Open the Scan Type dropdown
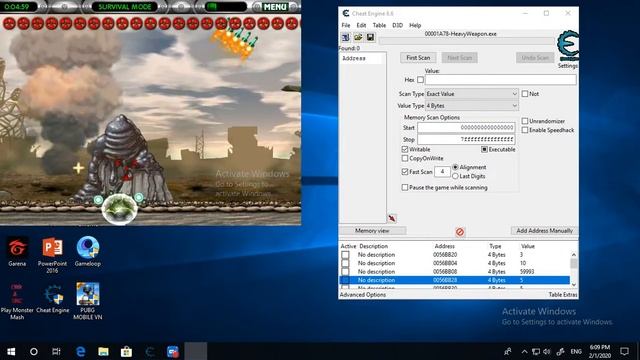640x360 pixels. [x=471, y=94]
